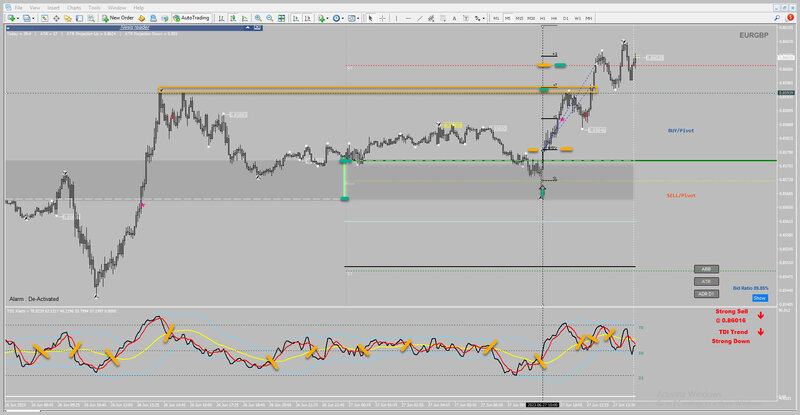Open the Navigator panel icon
800x415 pixels.
click(67, 18)
